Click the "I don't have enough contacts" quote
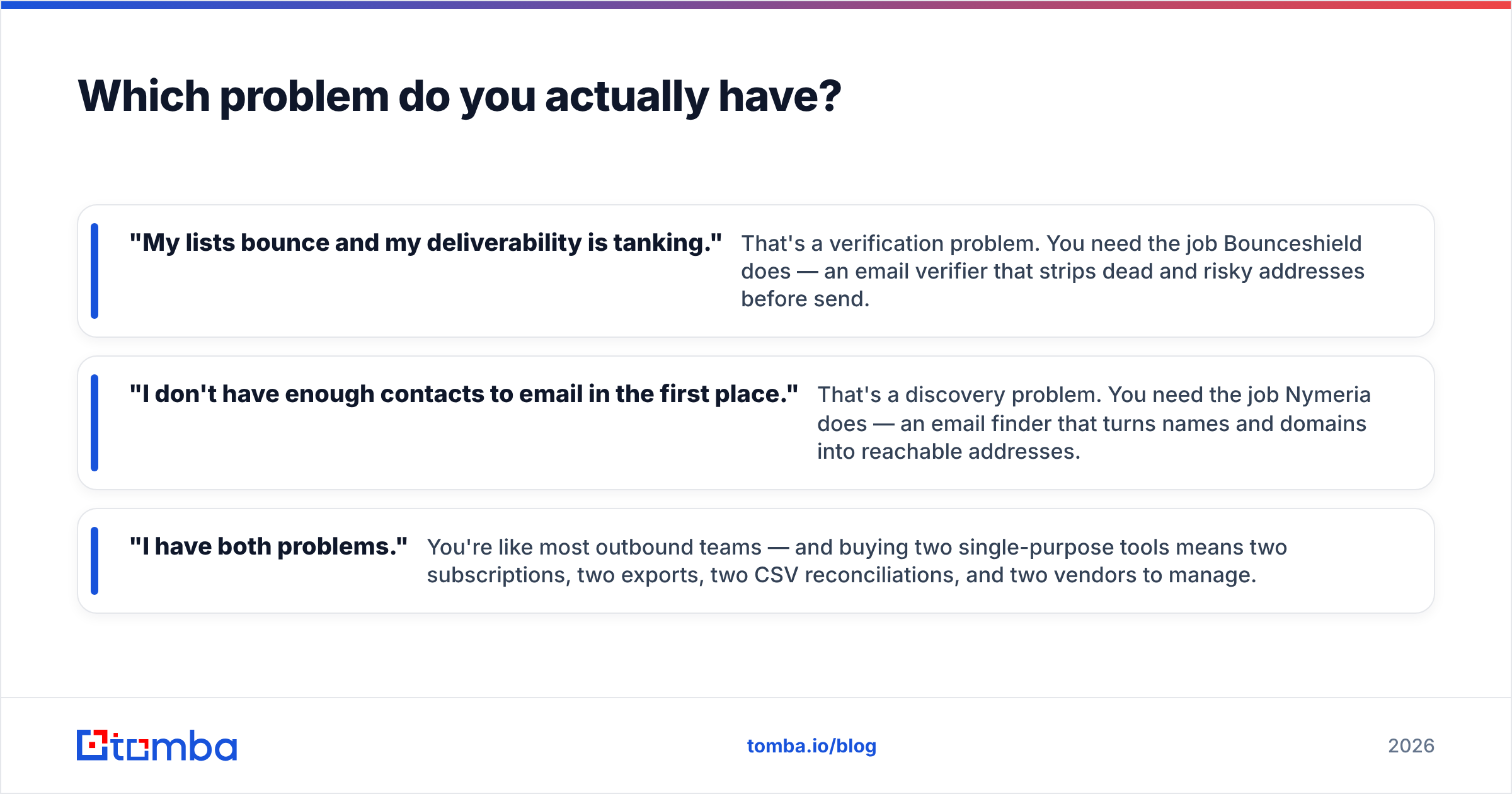Image resolution: width=1512 pixels, height=794 pixels. tap(464, 394)
